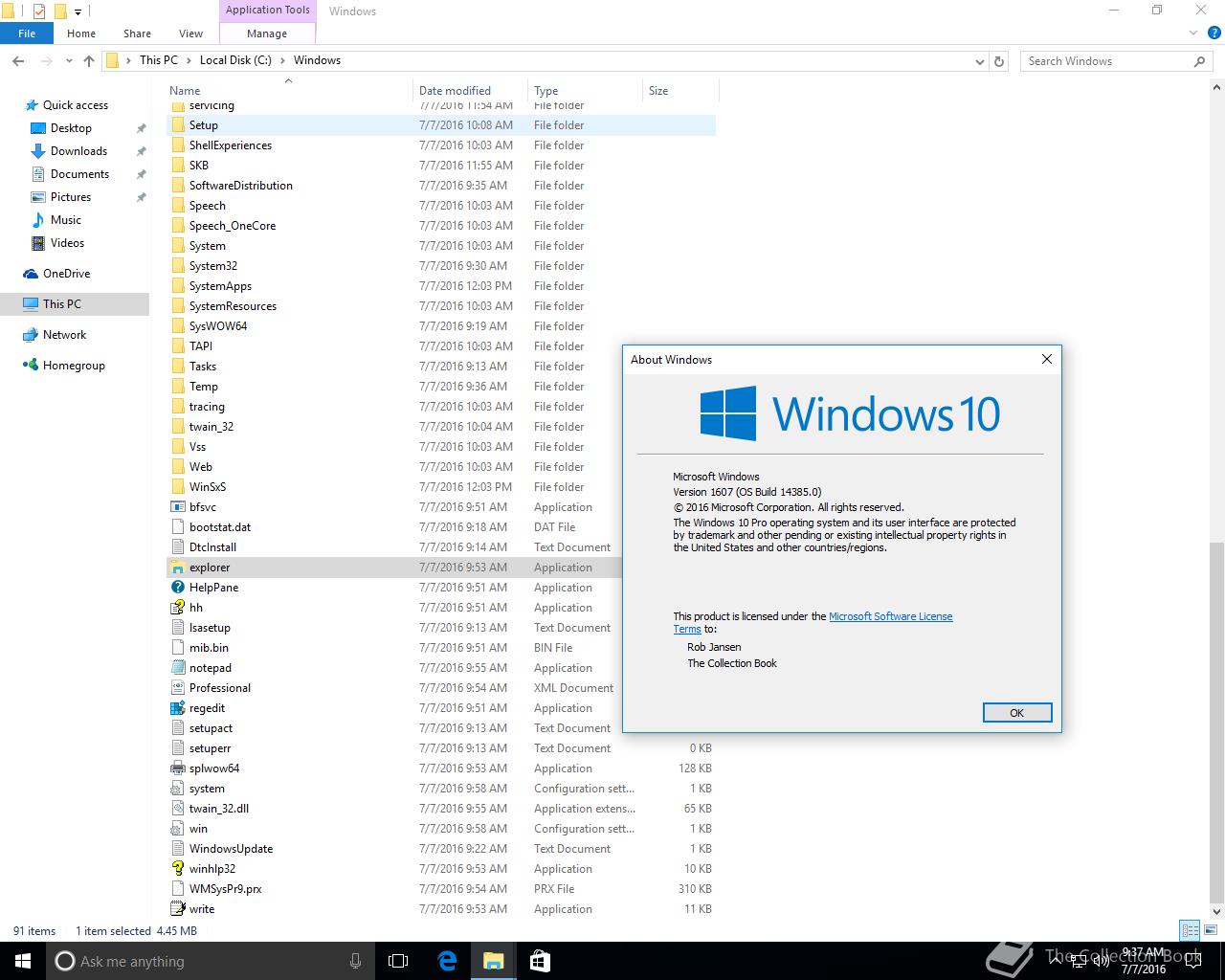Open the Share ribbon tab
The image size is (1225, 980).
point(137,33)
